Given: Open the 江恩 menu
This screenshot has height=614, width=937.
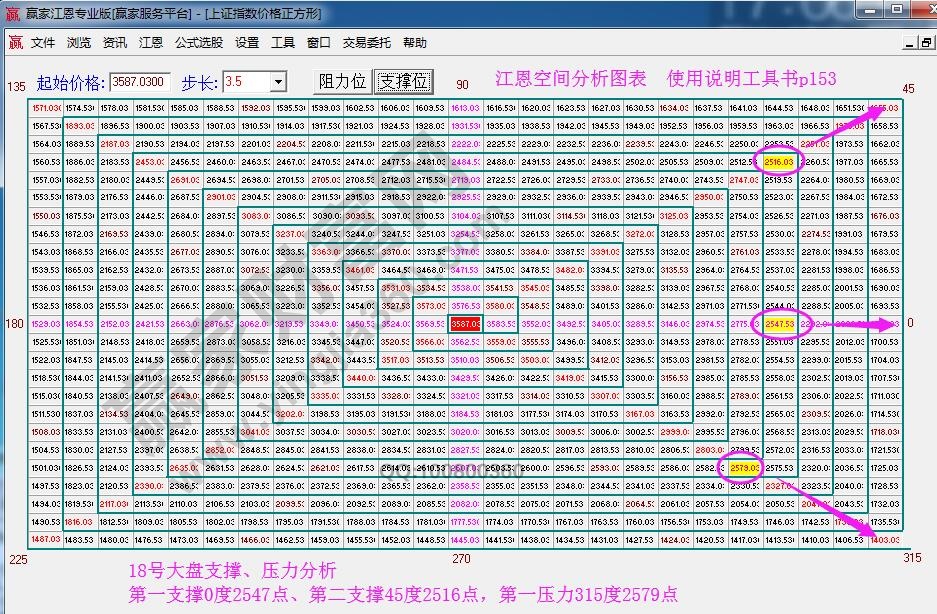Looking at the screenshot, I should pyautogui.click(x=151, y=42).
